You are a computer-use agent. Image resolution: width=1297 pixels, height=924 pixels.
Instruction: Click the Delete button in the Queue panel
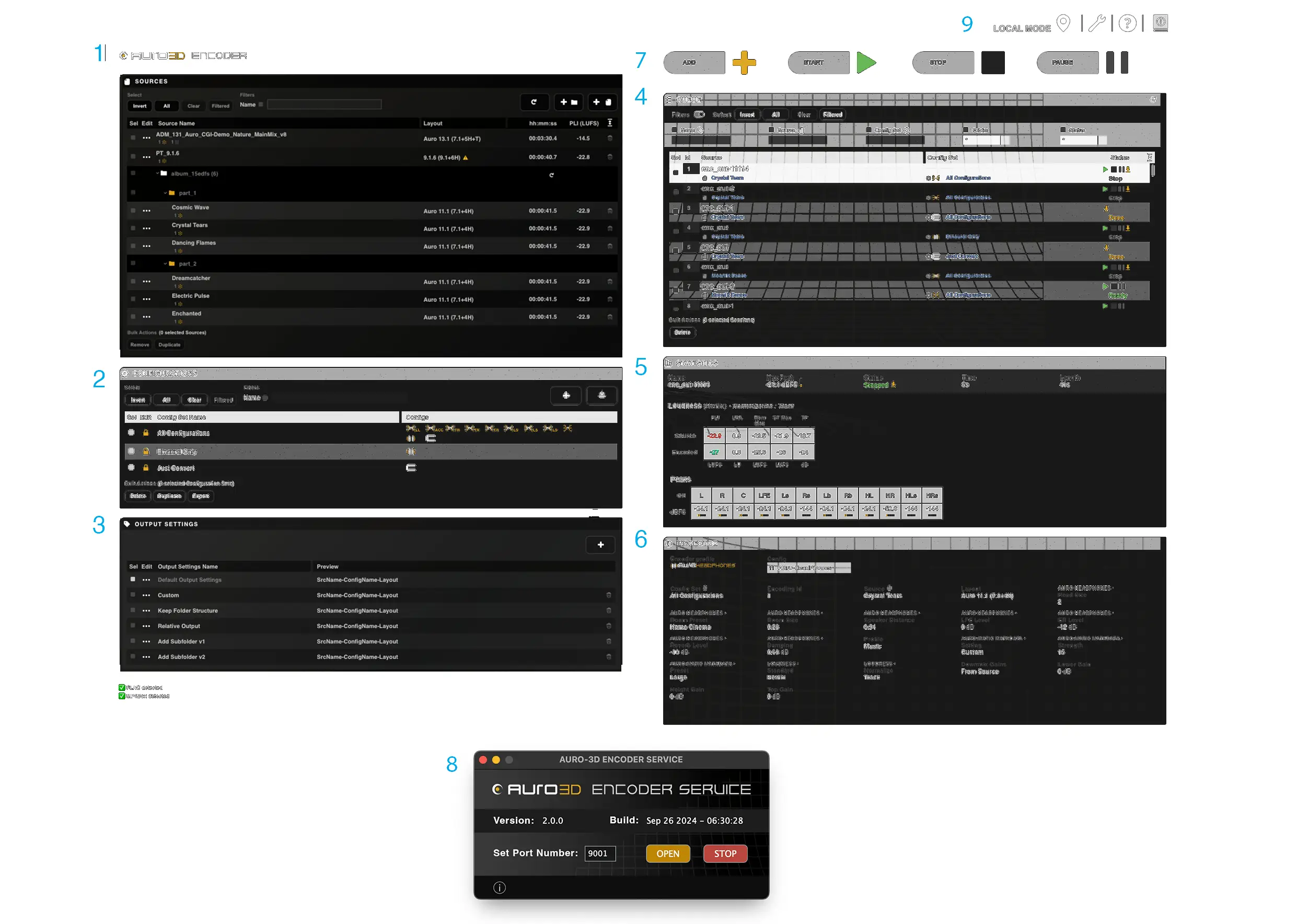pyautogui.click(x=682, y=332)
